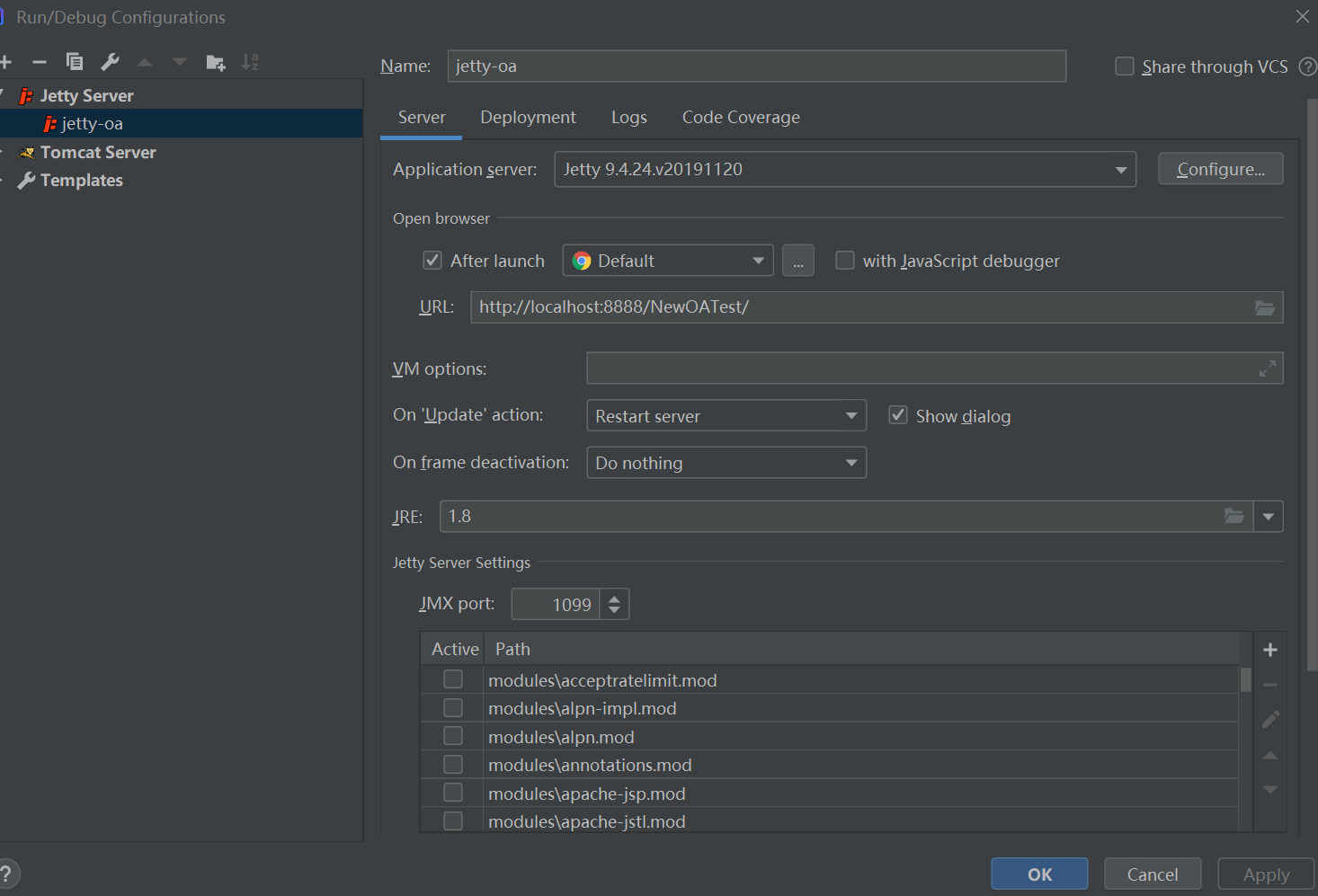Switch to Deployment tab
1318x896 pixels.
pyautogui.click(x=528, y=118)
